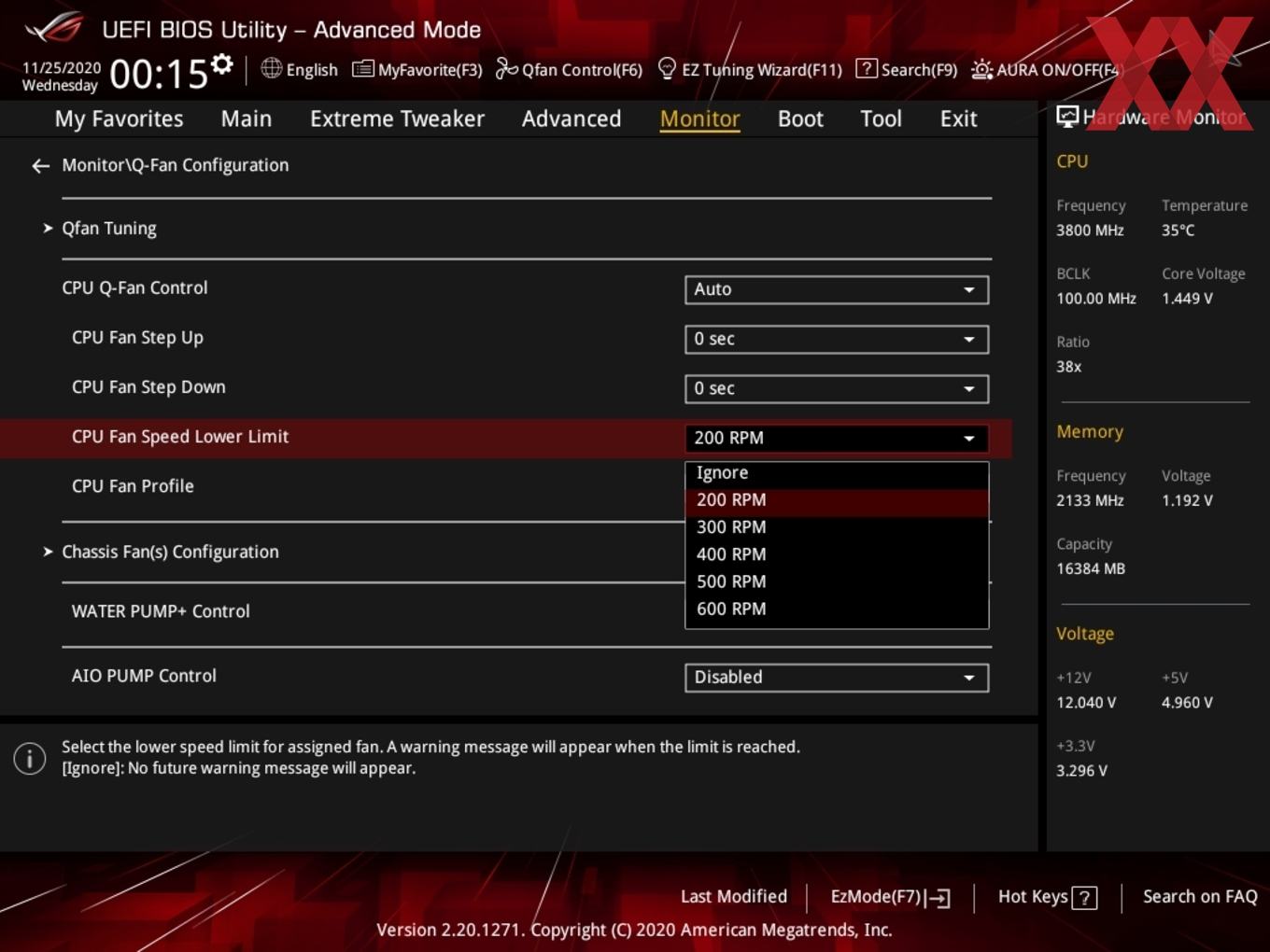Expand Chassis Fan(s) Configuration

pos(170,552)
